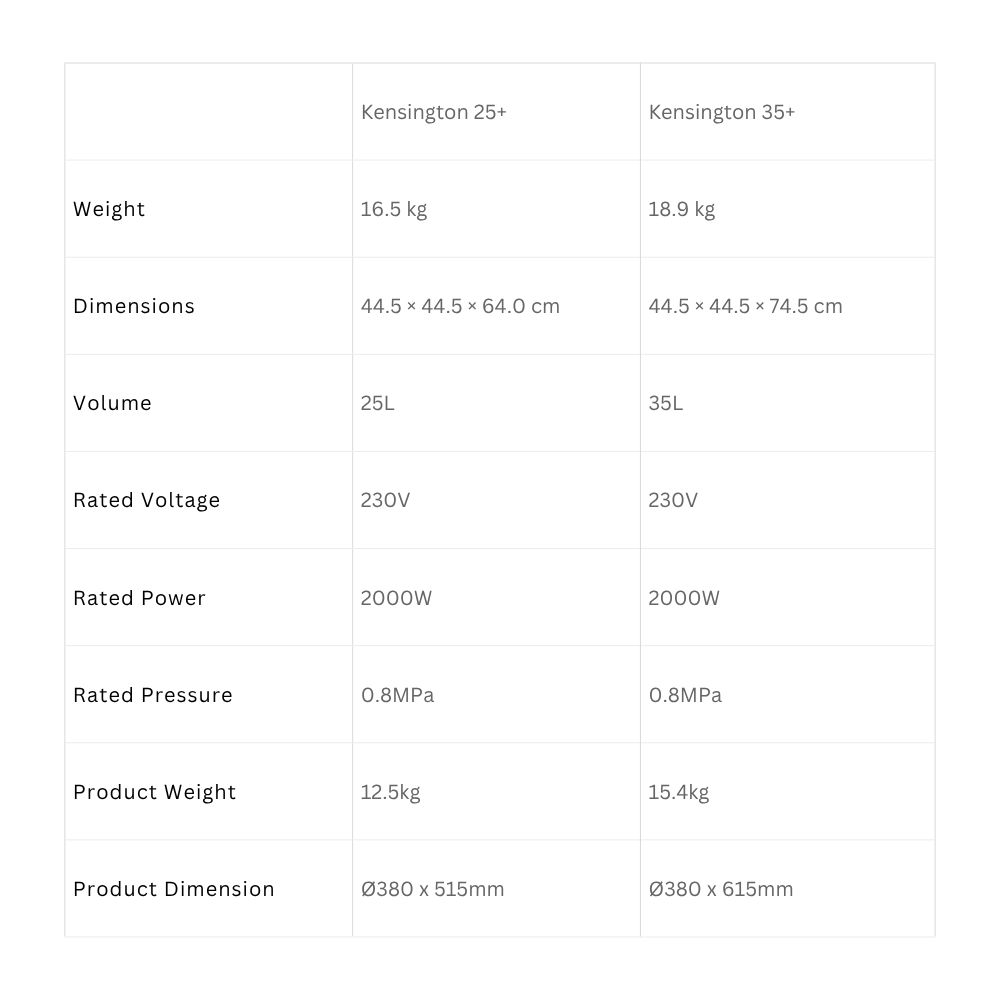Click the Ø380 x 615mm cell
1000x1000 pixels.
[721, 889]
